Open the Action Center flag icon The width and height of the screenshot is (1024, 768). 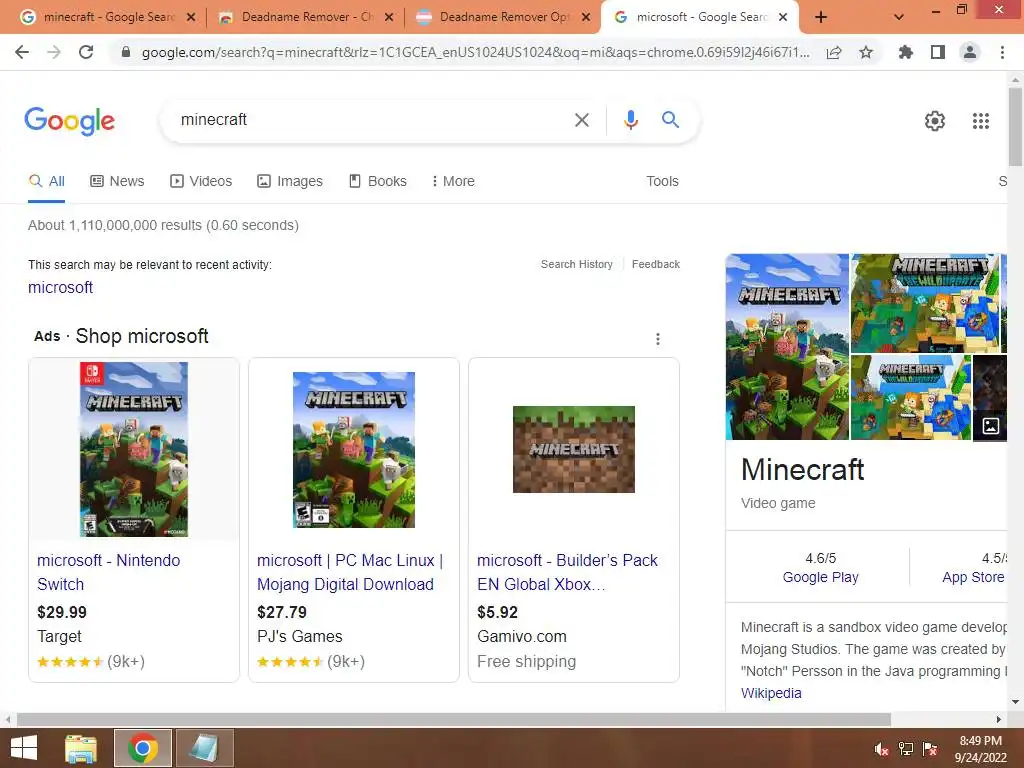coord(930,749)
